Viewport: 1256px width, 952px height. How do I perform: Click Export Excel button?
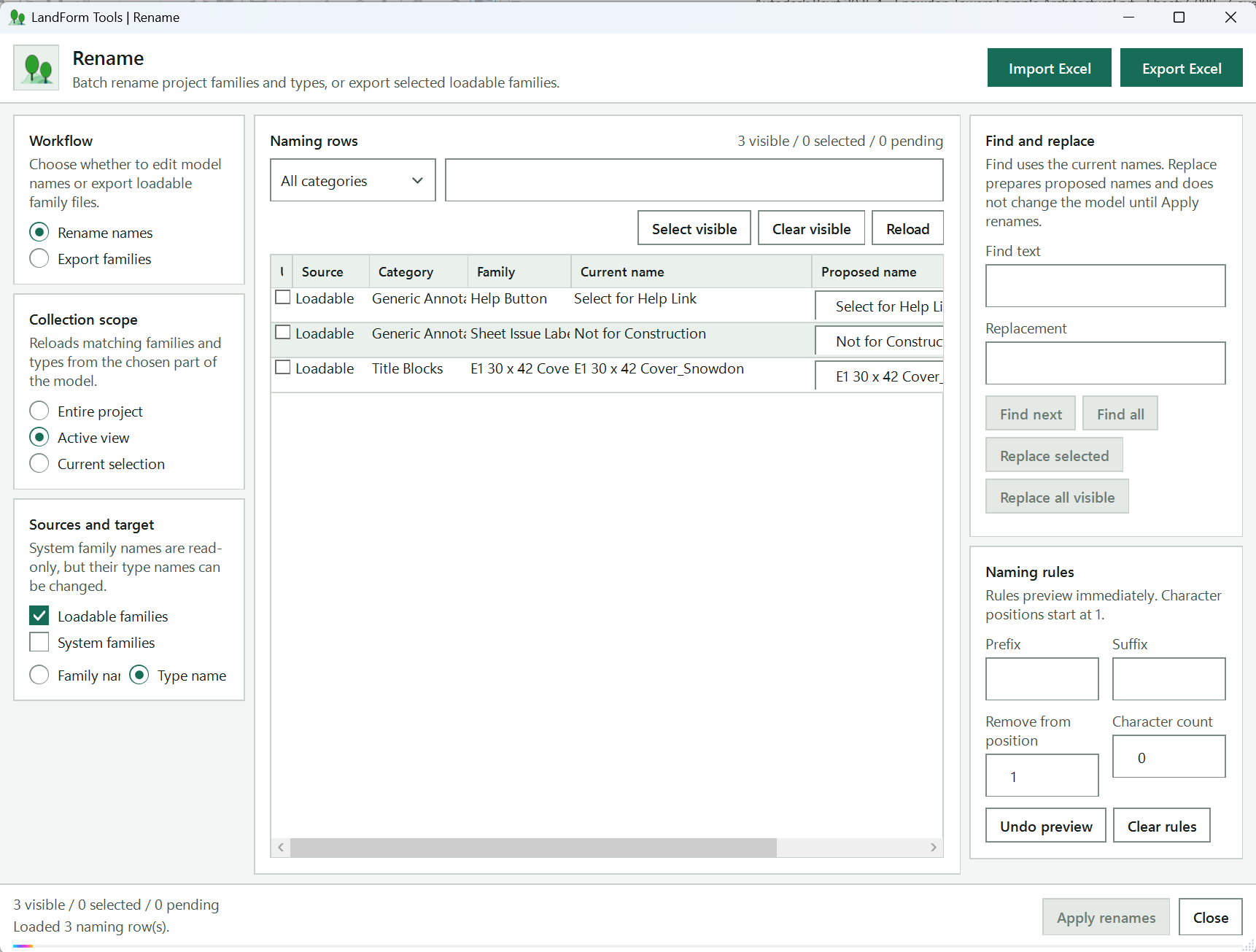(x=1182, y=68)
